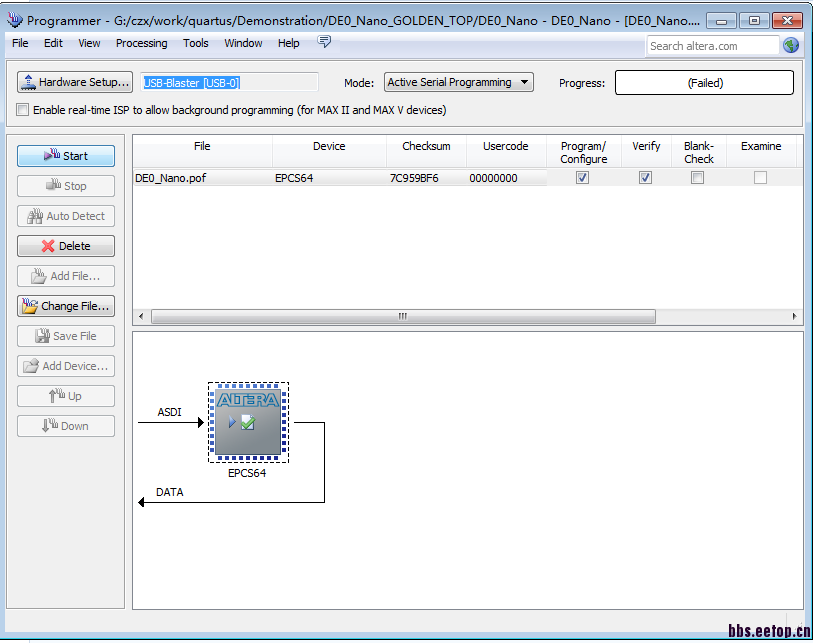
Task: Toggle Blank-Check checkbox for DE0_Nano.pof
Action: (x=697, y=178)
